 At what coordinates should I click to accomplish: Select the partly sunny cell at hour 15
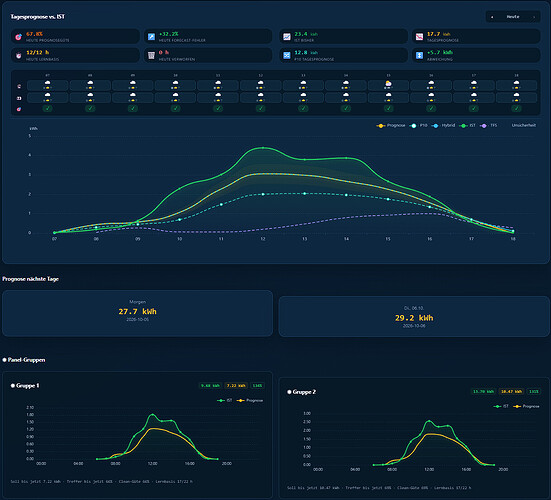tap(388, 85)
